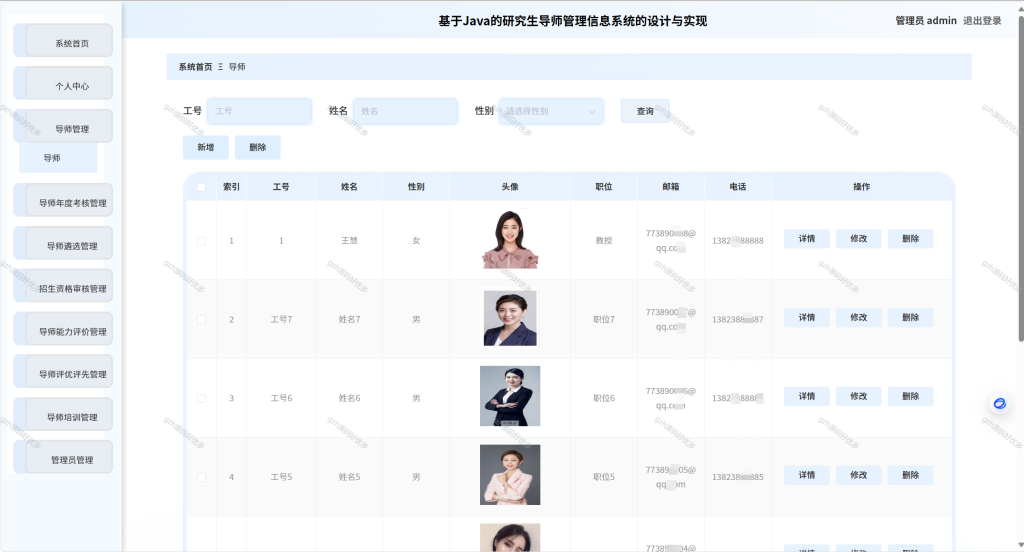Click the 教授 cell in 王慧's row

click(x=604, y=240)
